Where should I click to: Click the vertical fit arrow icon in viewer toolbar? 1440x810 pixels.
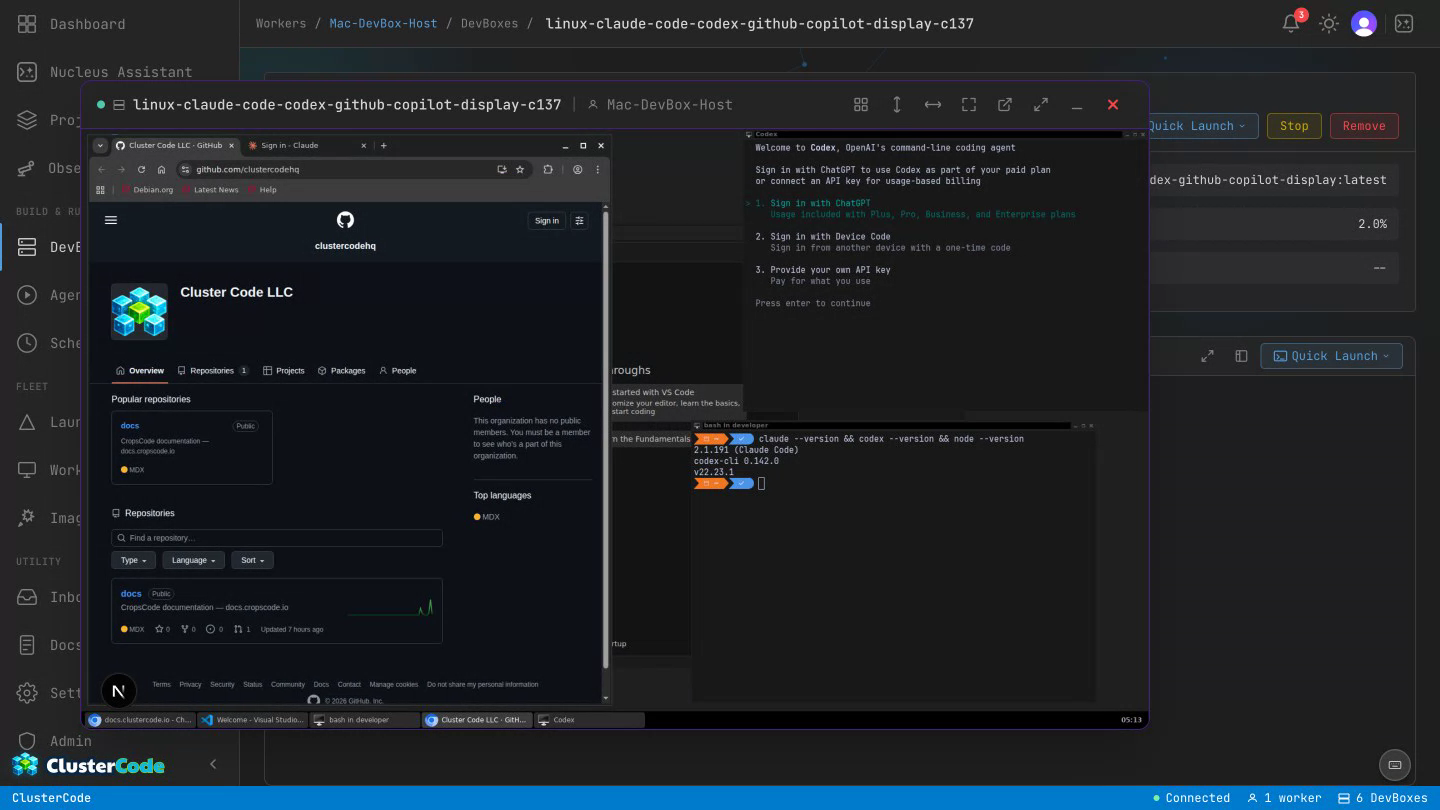(897, 104)
